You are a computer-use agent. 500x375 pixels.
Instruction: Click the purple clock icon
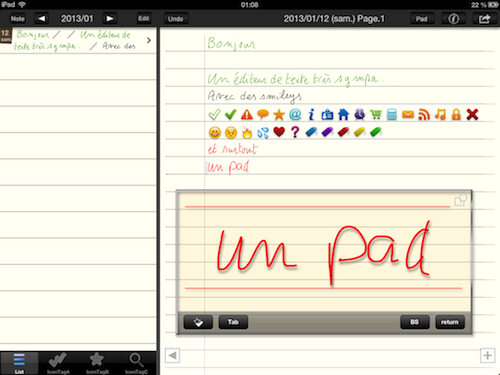point(359,114)
